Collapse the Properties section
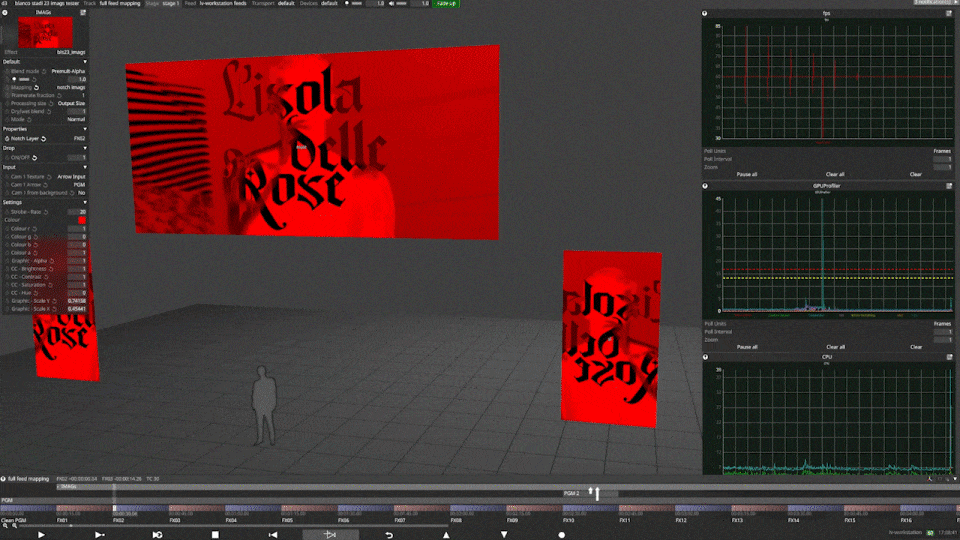Image resolution: width=960 pixels, height=540 pixels. tap(84, 129)
